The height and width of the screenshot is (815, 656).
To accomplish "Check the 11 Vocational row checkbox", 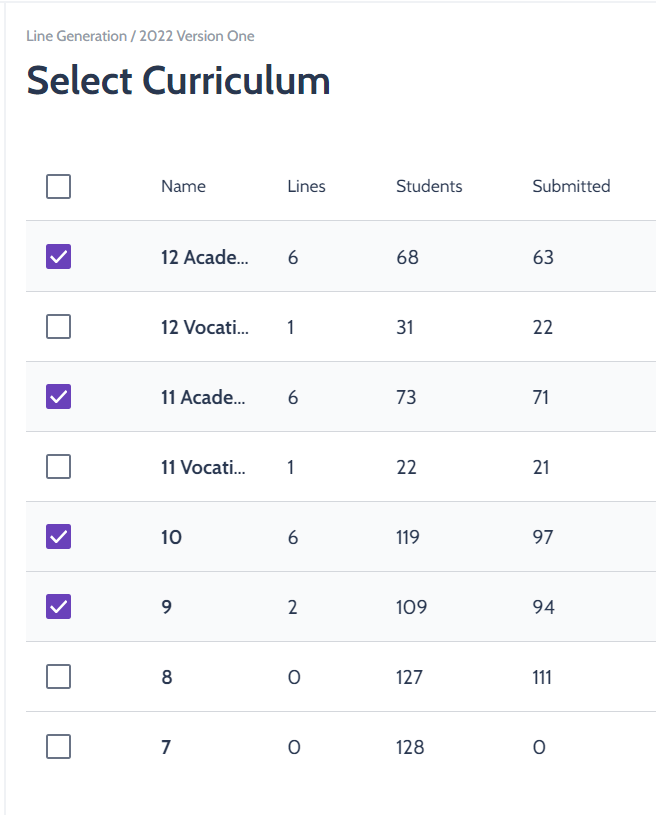I will coord(58,466).
